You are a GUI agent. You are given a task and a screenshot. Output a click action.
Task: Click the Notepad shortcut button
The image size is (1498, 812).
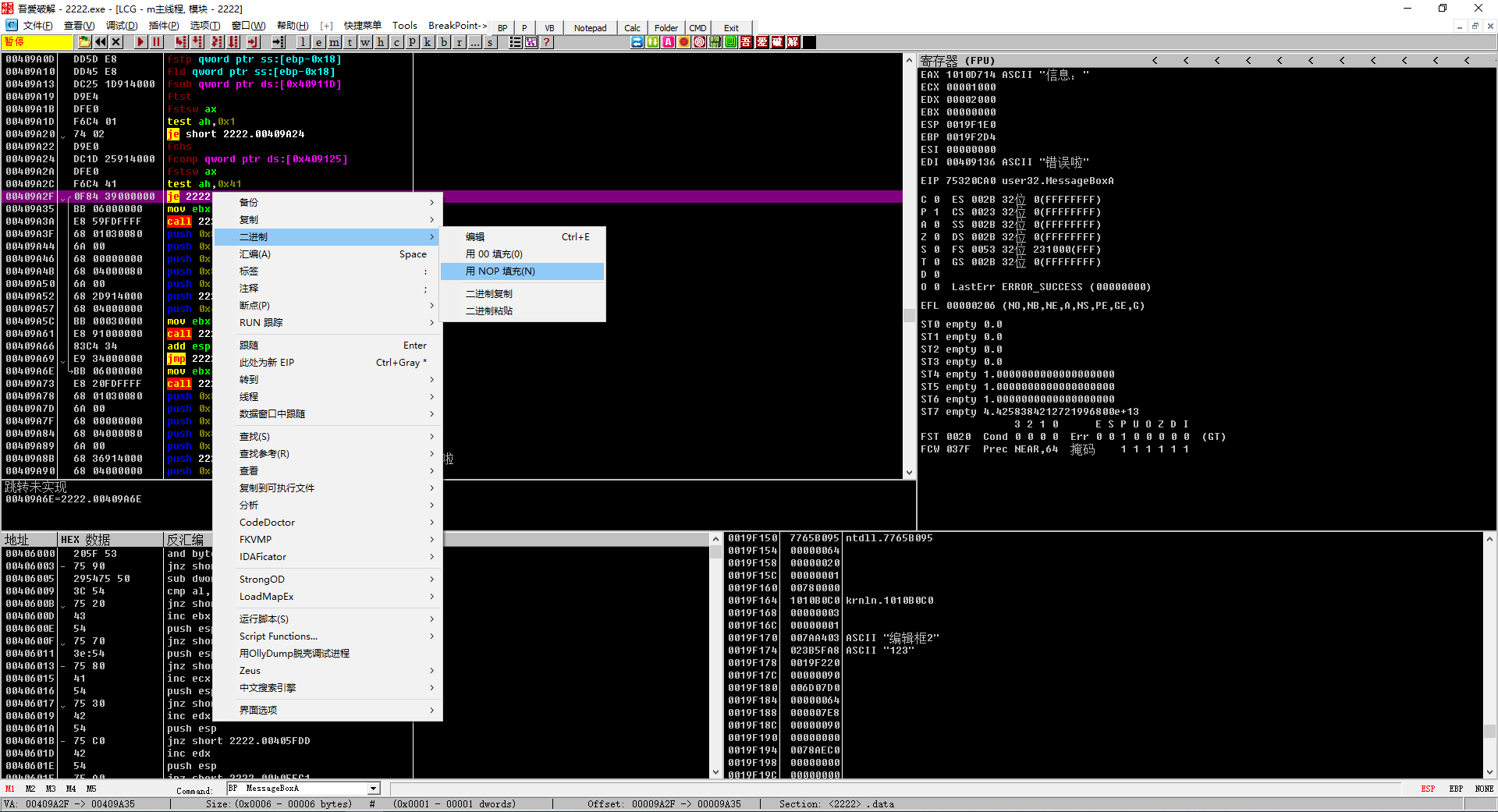[590, 27]
